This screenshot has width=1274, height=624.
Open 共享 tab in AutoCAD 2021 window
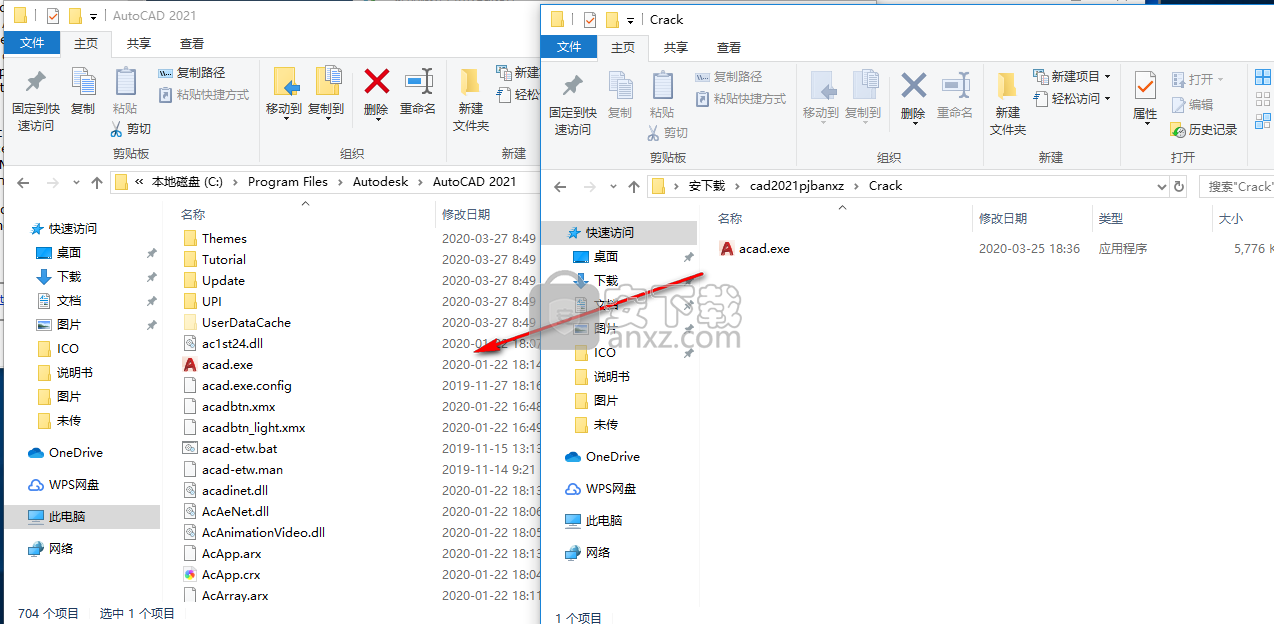click(x=139, y=43)
